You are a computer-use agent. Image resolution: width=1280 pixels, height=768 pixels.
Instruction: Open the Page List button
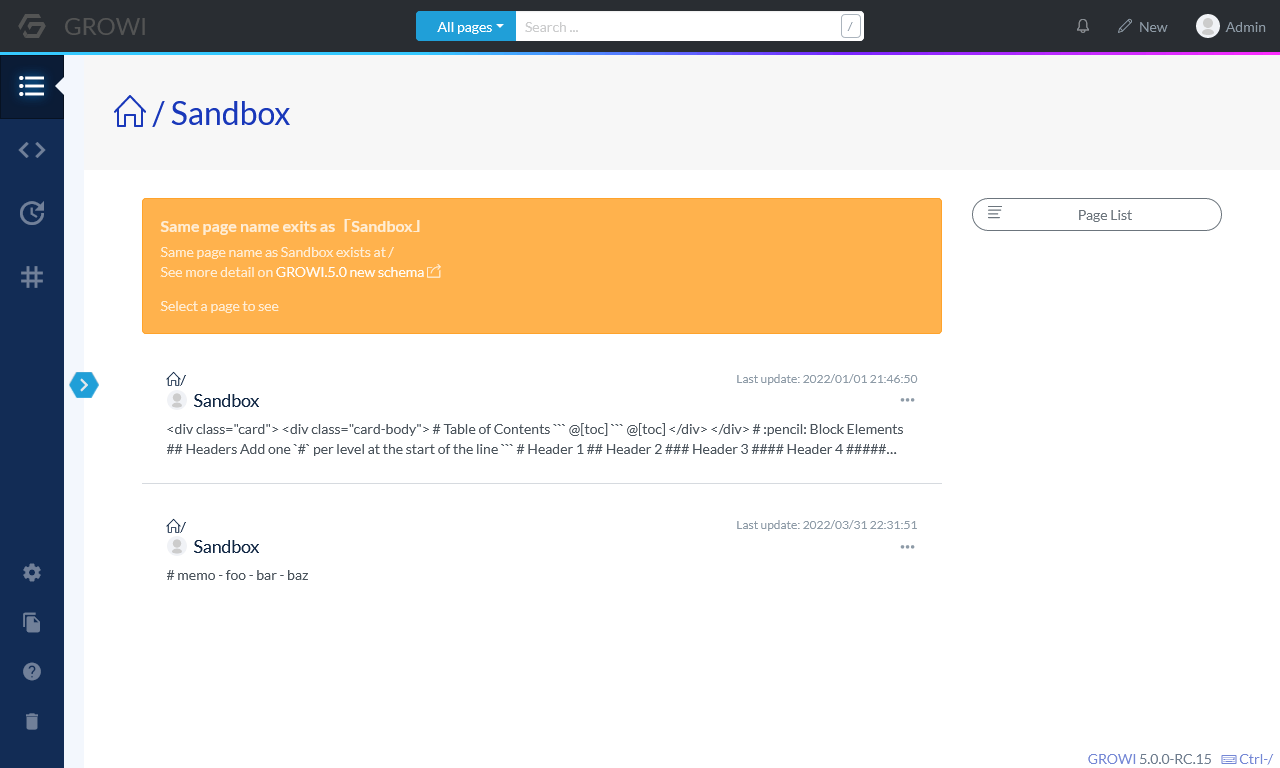pyautogui.click(x=1097, y=214)
